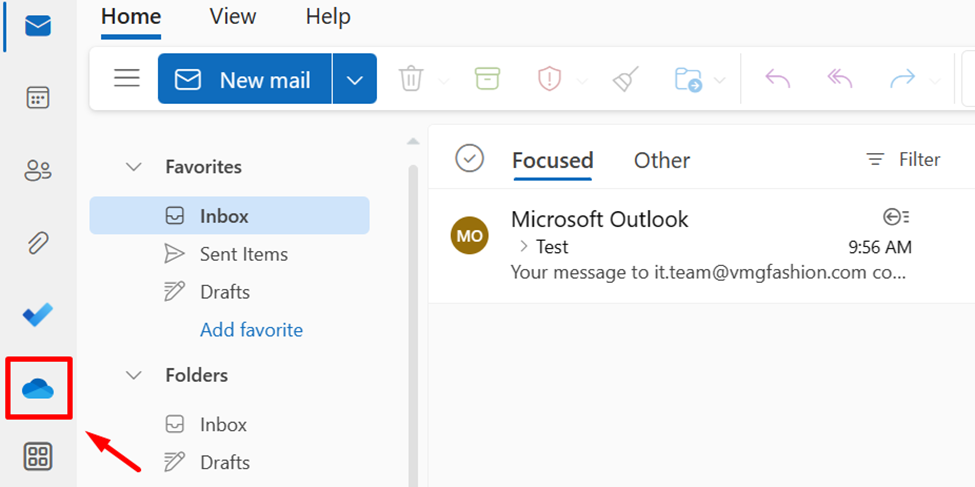The height and width of the screenshot is (487, 975).
Task: Click the reply indicator icon on message
Action: [x=897, y=217]
